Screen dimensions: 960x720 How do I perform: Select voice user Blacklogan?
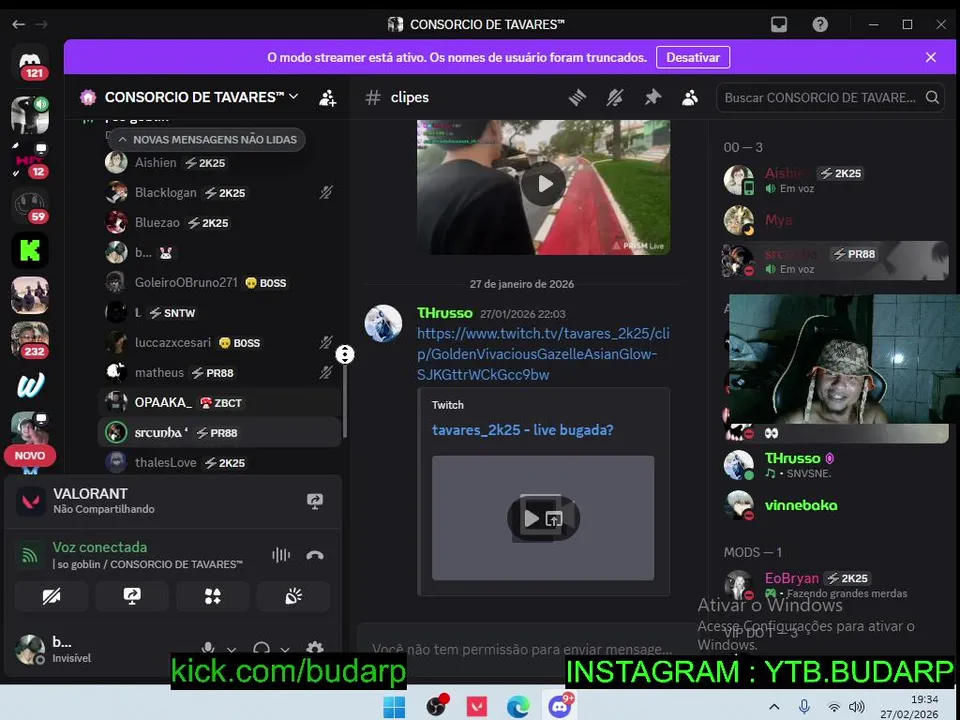(x=219, y=193)
